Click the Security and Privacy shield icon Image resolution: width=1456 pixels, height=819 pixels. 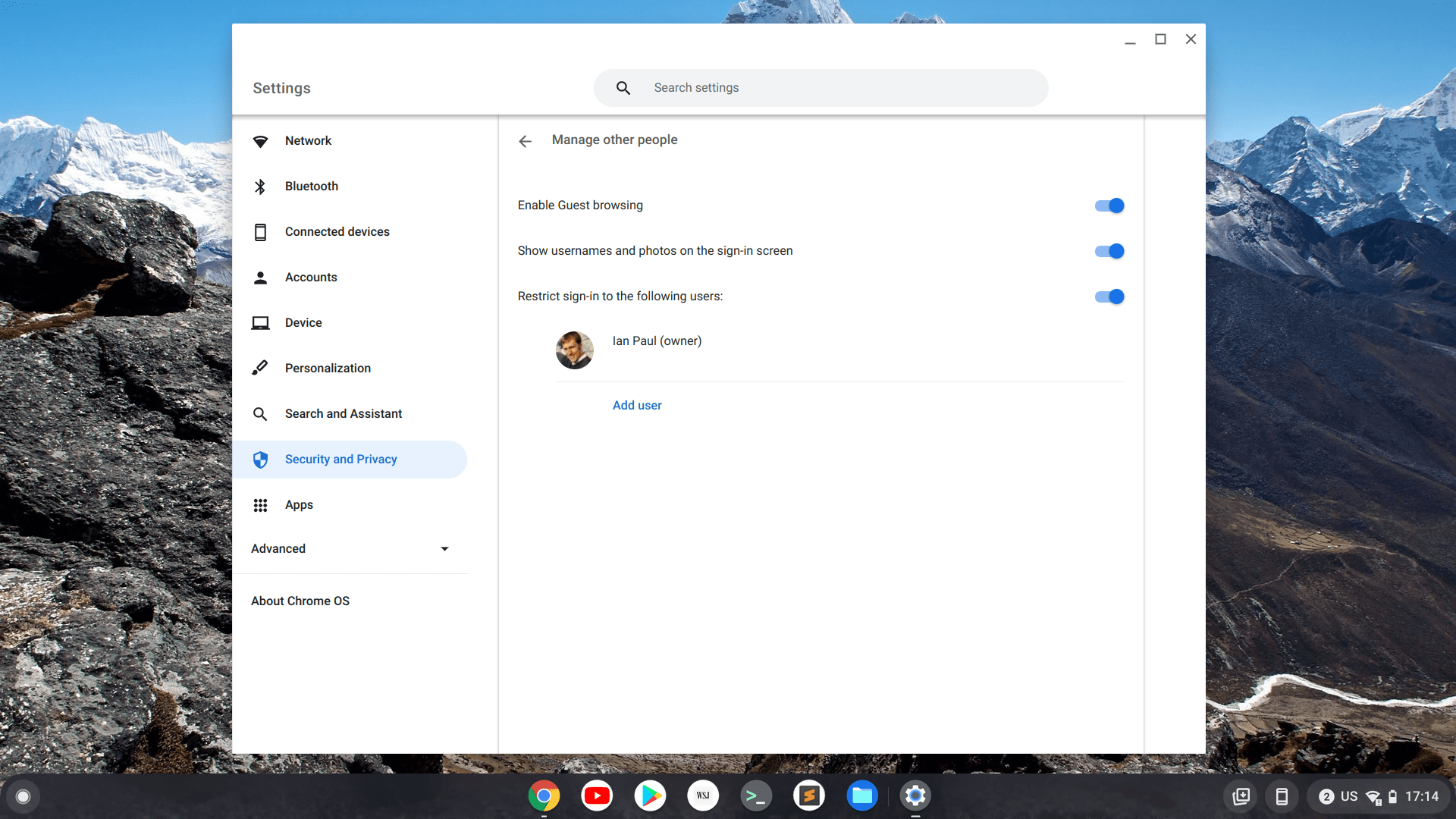tap(260, 460)
